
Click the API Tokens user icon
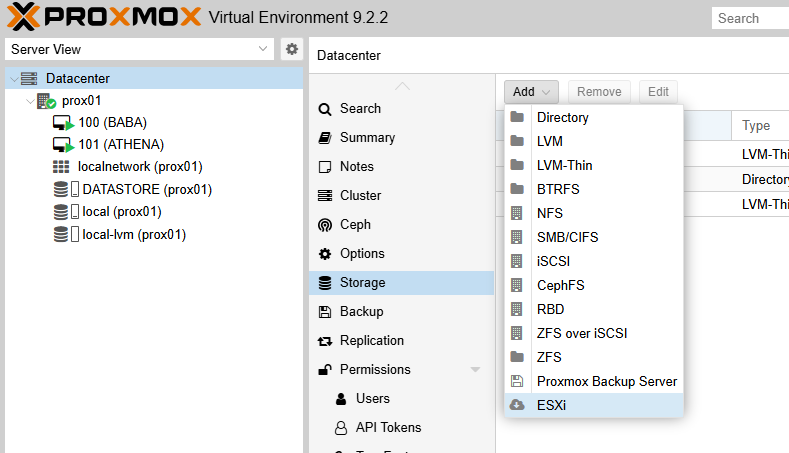[x=341, y=428]
